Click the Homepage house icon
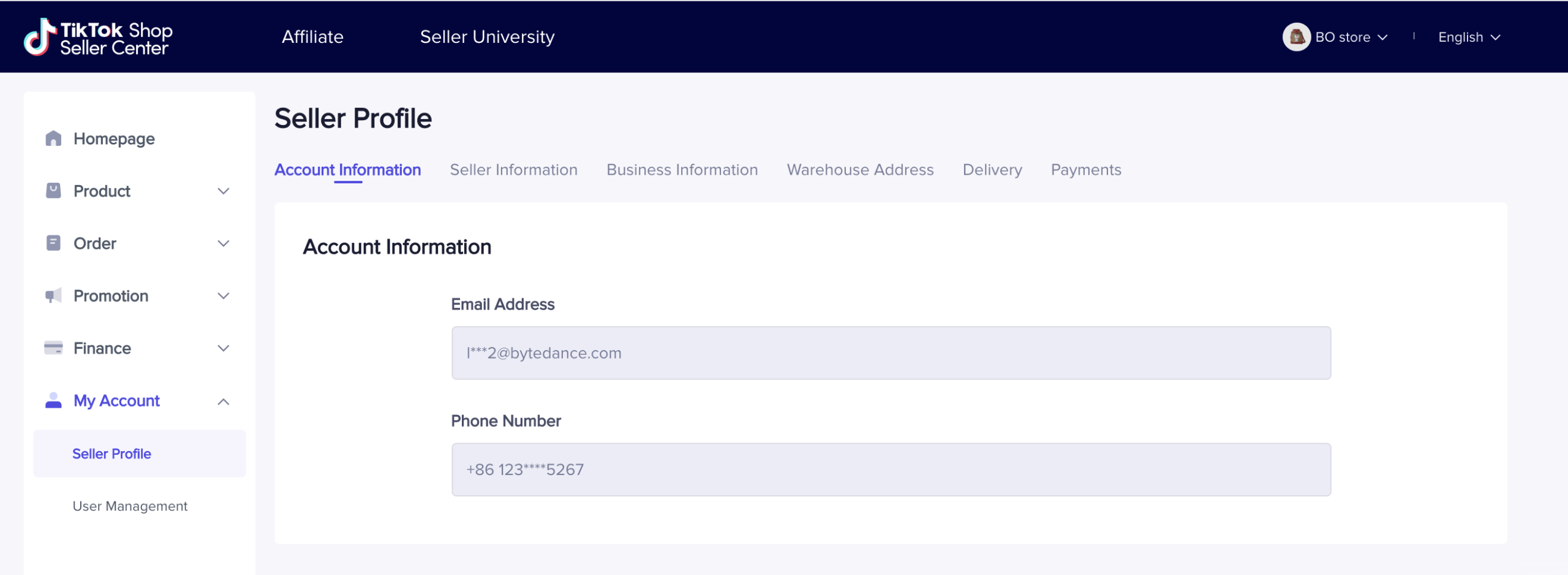Screen dimensions: 1568x575 (x=53, y=139)
